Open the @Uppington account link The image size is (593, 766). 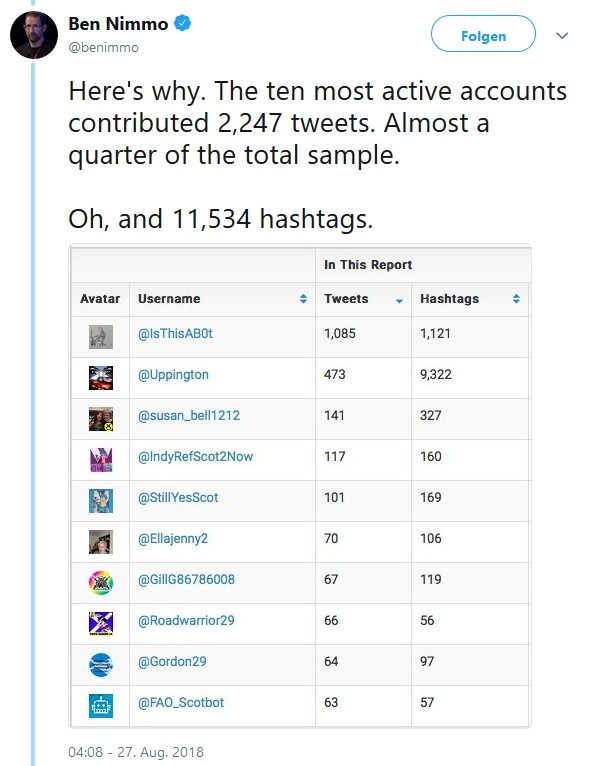[173, 375]
